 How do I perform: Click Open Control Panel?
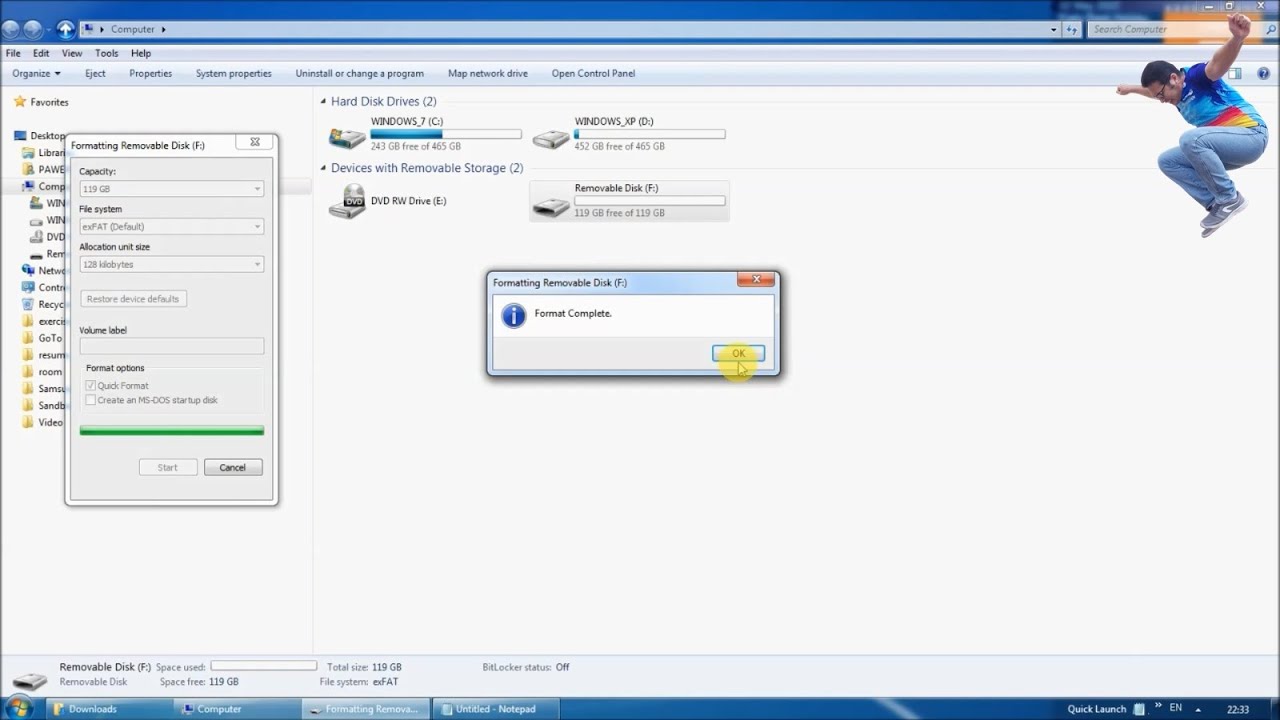pos(594,73)
